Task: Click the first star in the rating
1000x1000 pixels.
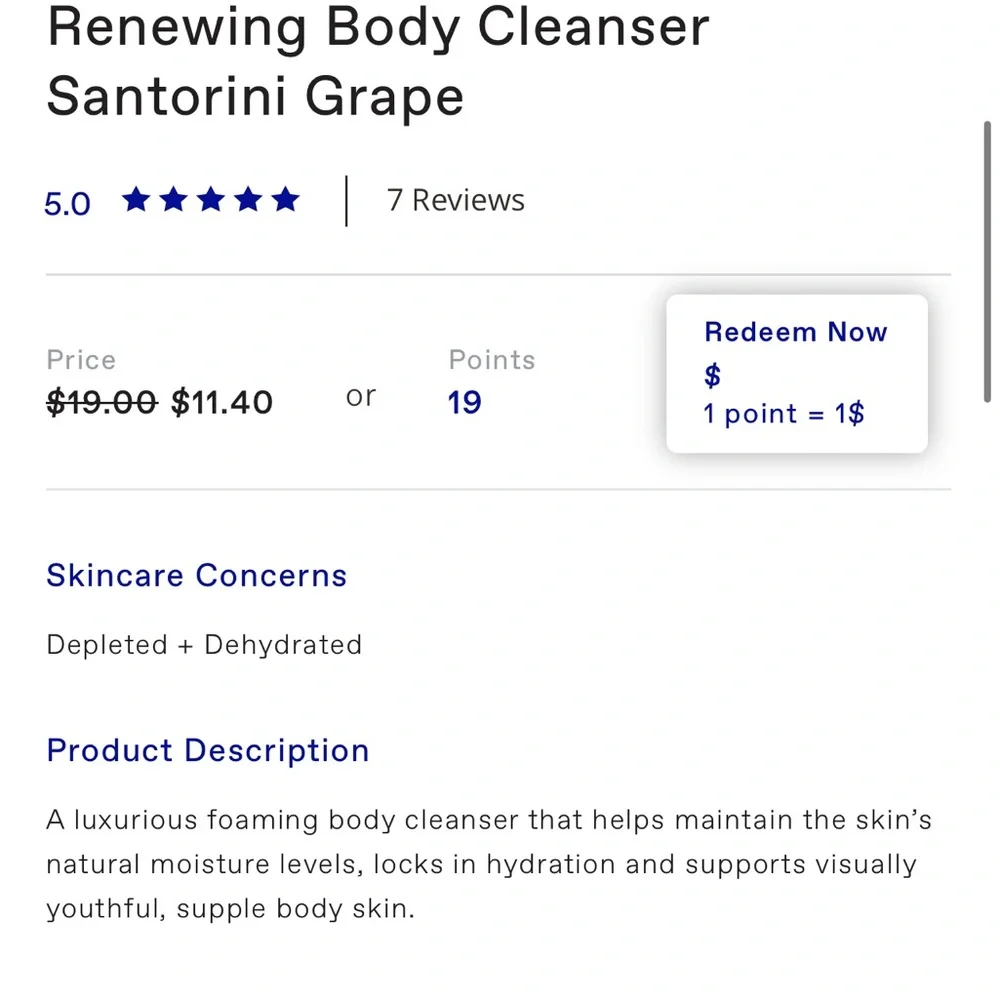Action: [136, 200]
